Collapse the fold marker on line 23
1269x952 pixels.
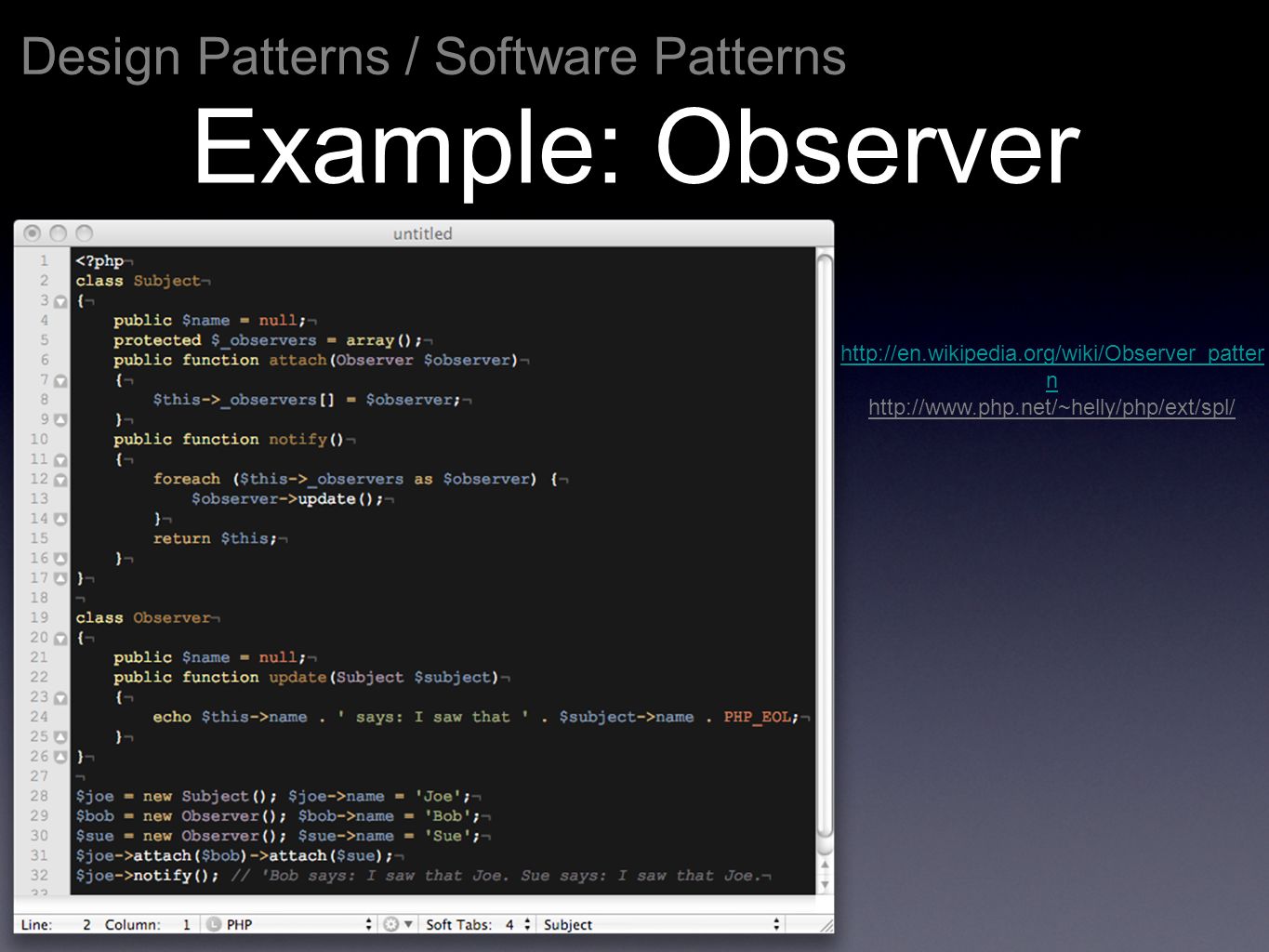tap(60, 697)
